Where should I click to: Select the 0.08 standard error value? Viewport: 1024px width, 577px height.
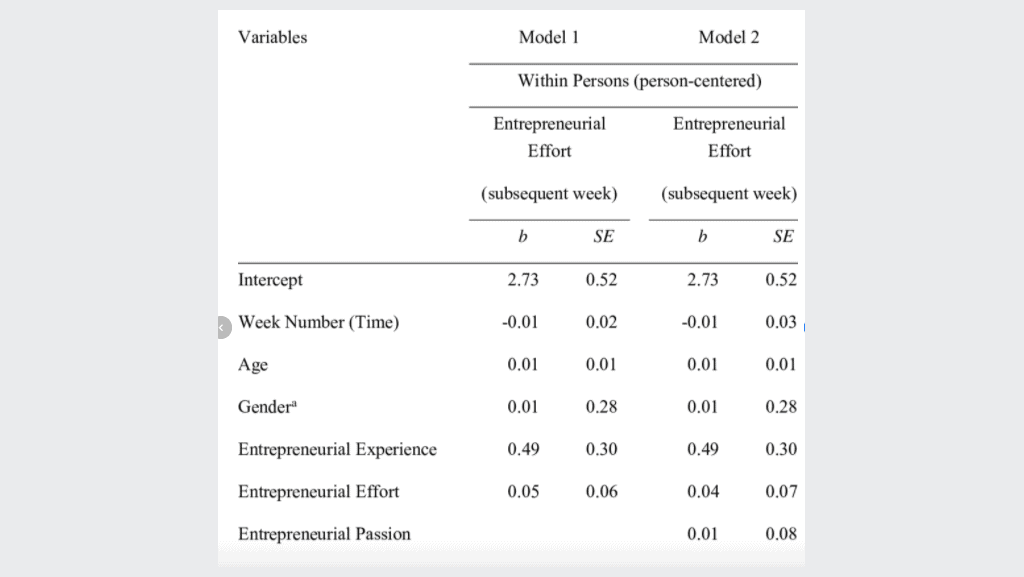point(781,534)
